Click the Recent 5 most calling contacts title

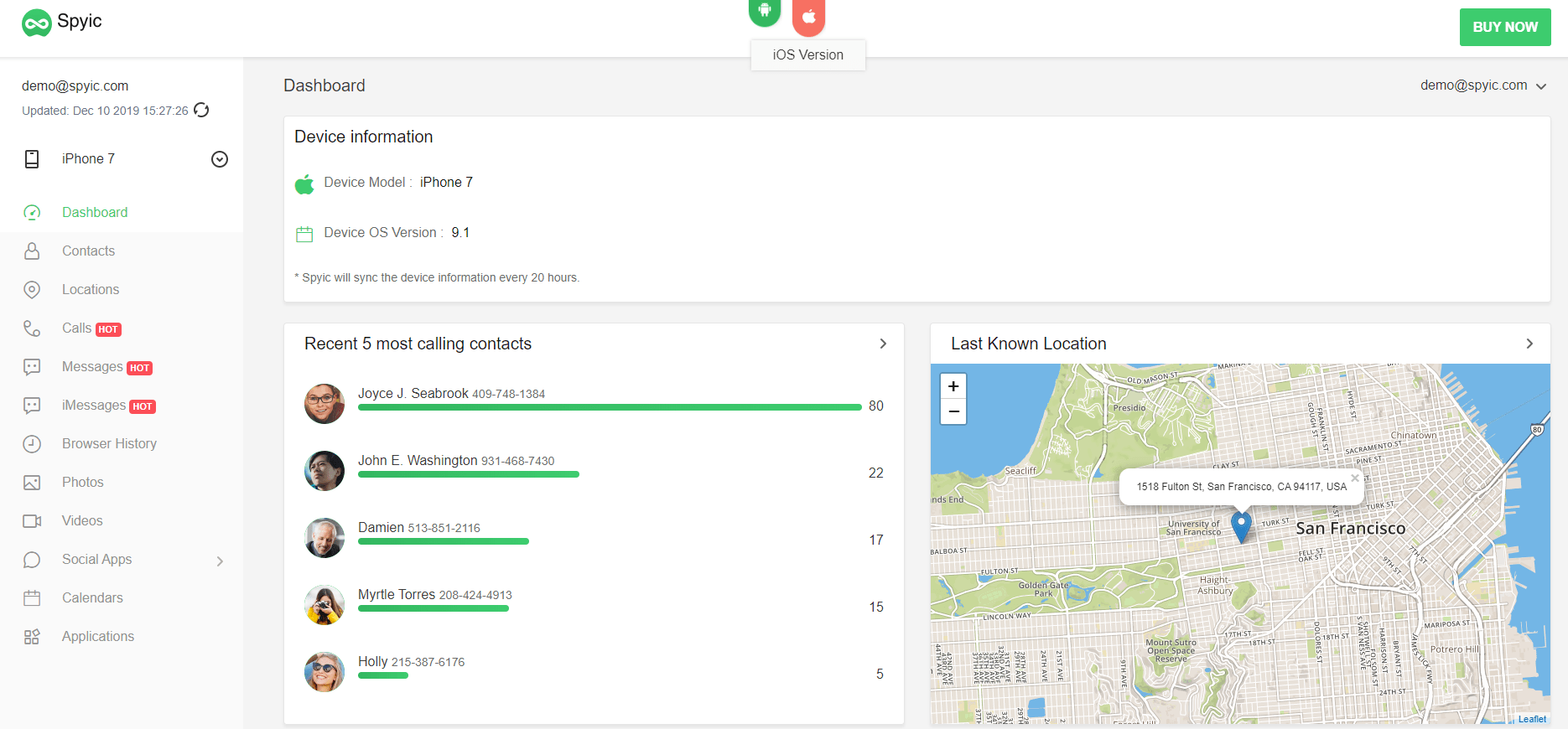[418, 344]
